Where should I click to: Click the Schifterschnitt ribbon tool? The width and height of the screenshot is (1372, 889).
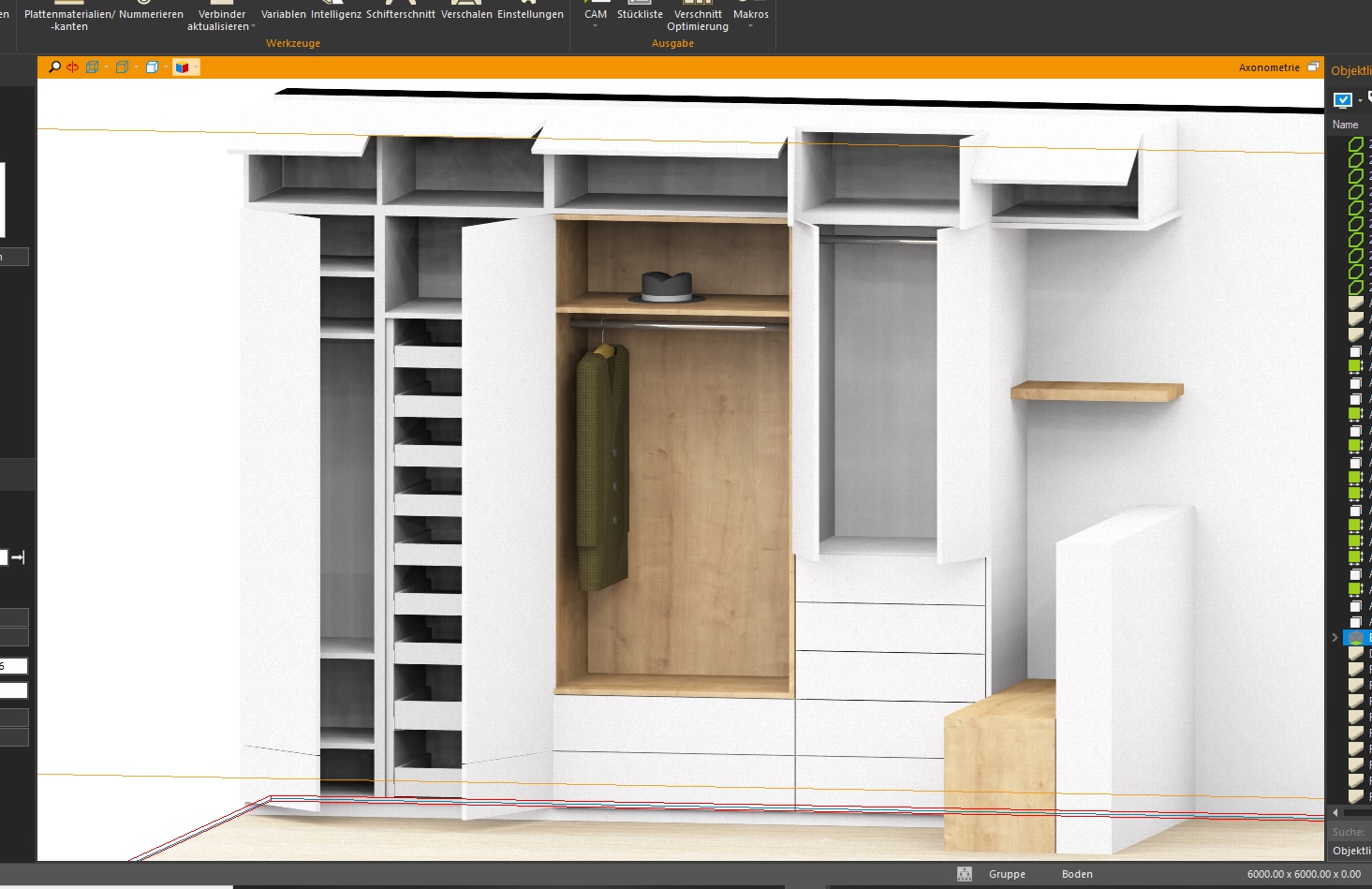point(401,14)
